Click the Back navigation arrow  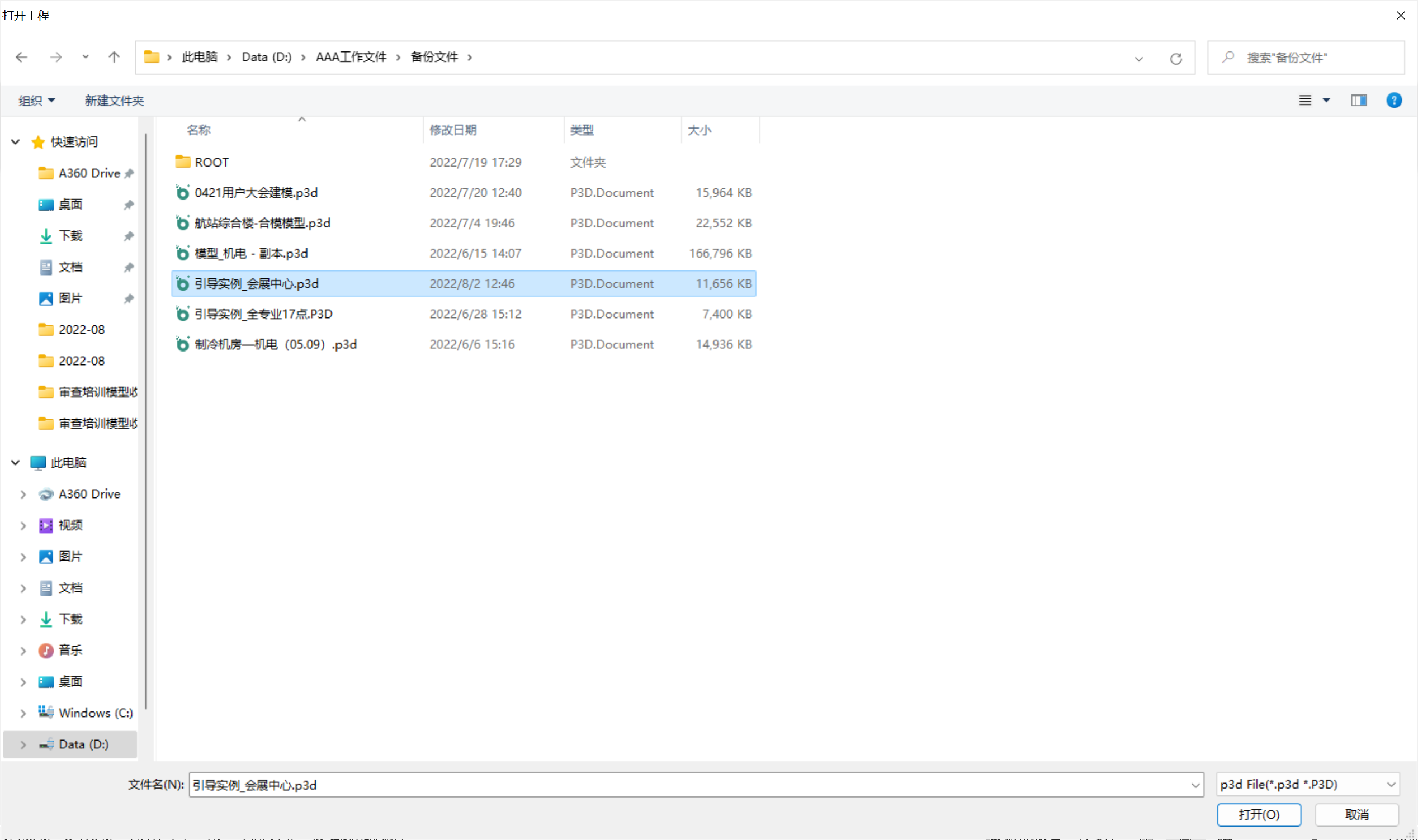point(21,57)
